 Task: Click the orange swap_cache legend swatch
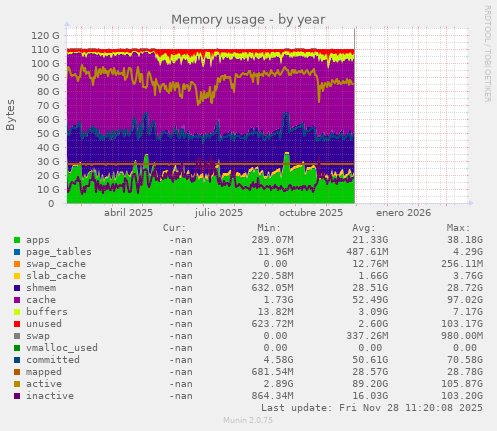tap(17, 264)
